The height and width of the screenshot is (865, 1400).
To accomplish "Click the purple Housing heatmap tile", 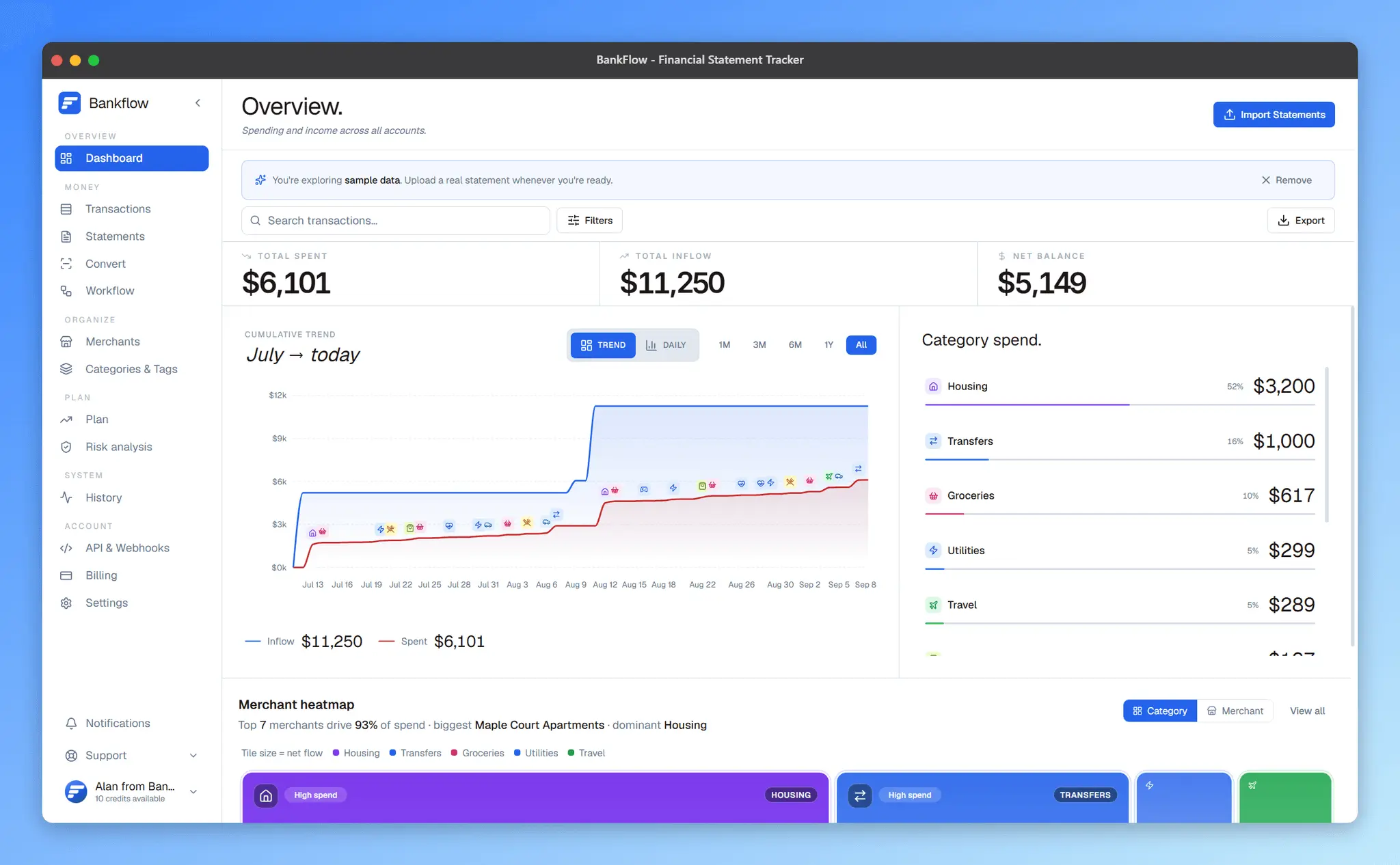I will click(x=535, y=797).
